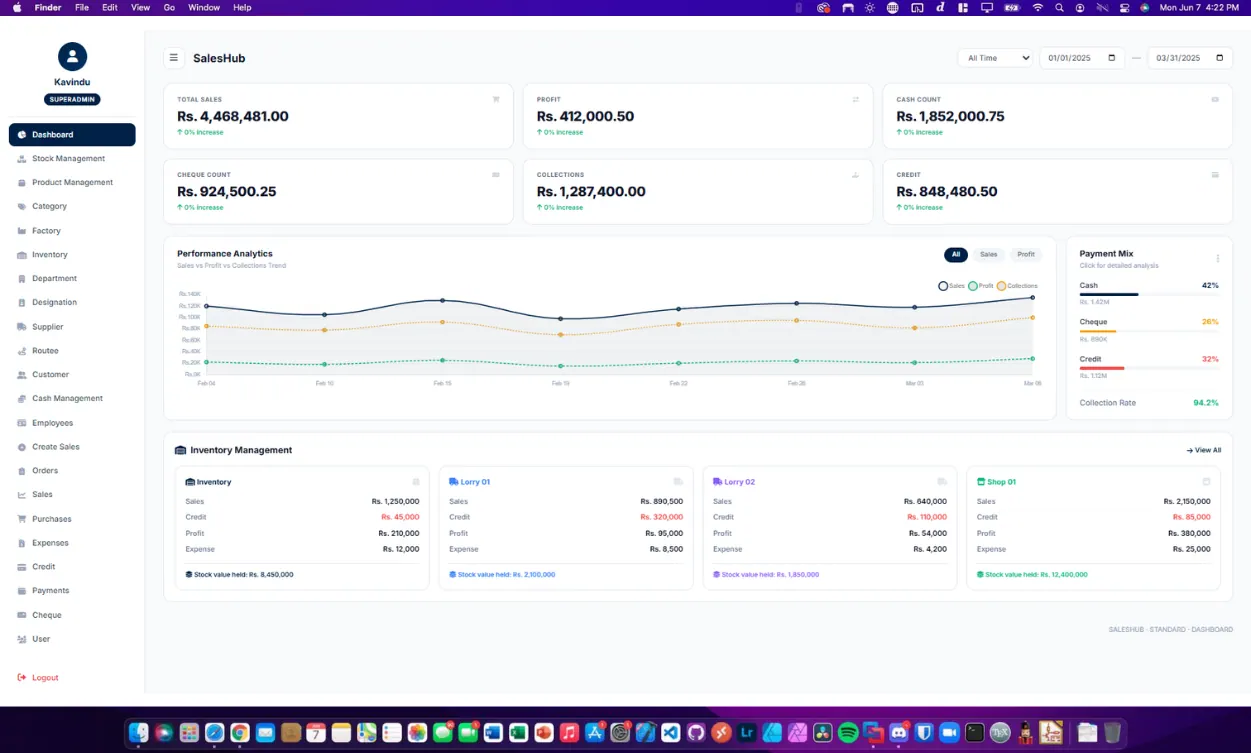The width and height of the screenshot is (1251, 753).
Task: Toggle the Sales legend marker in chart
Action: (943, 286)
